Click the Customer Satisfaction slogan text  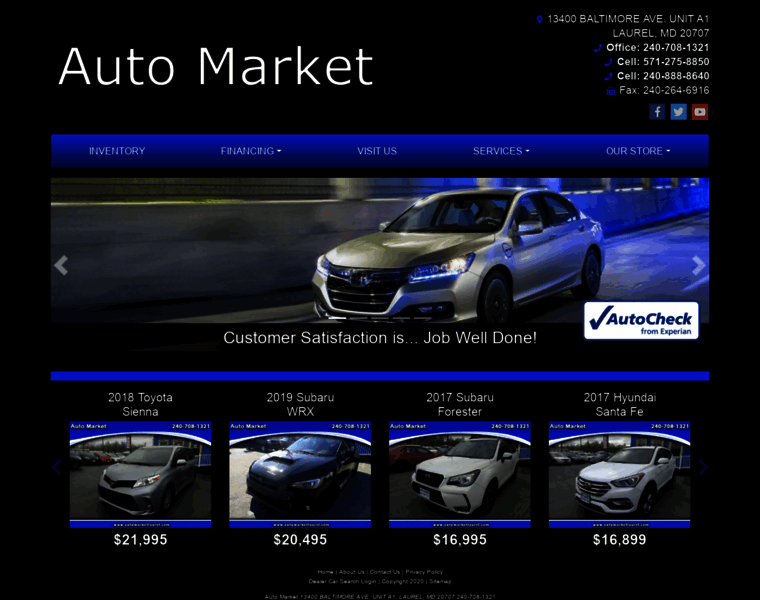[x=380, y=338]
